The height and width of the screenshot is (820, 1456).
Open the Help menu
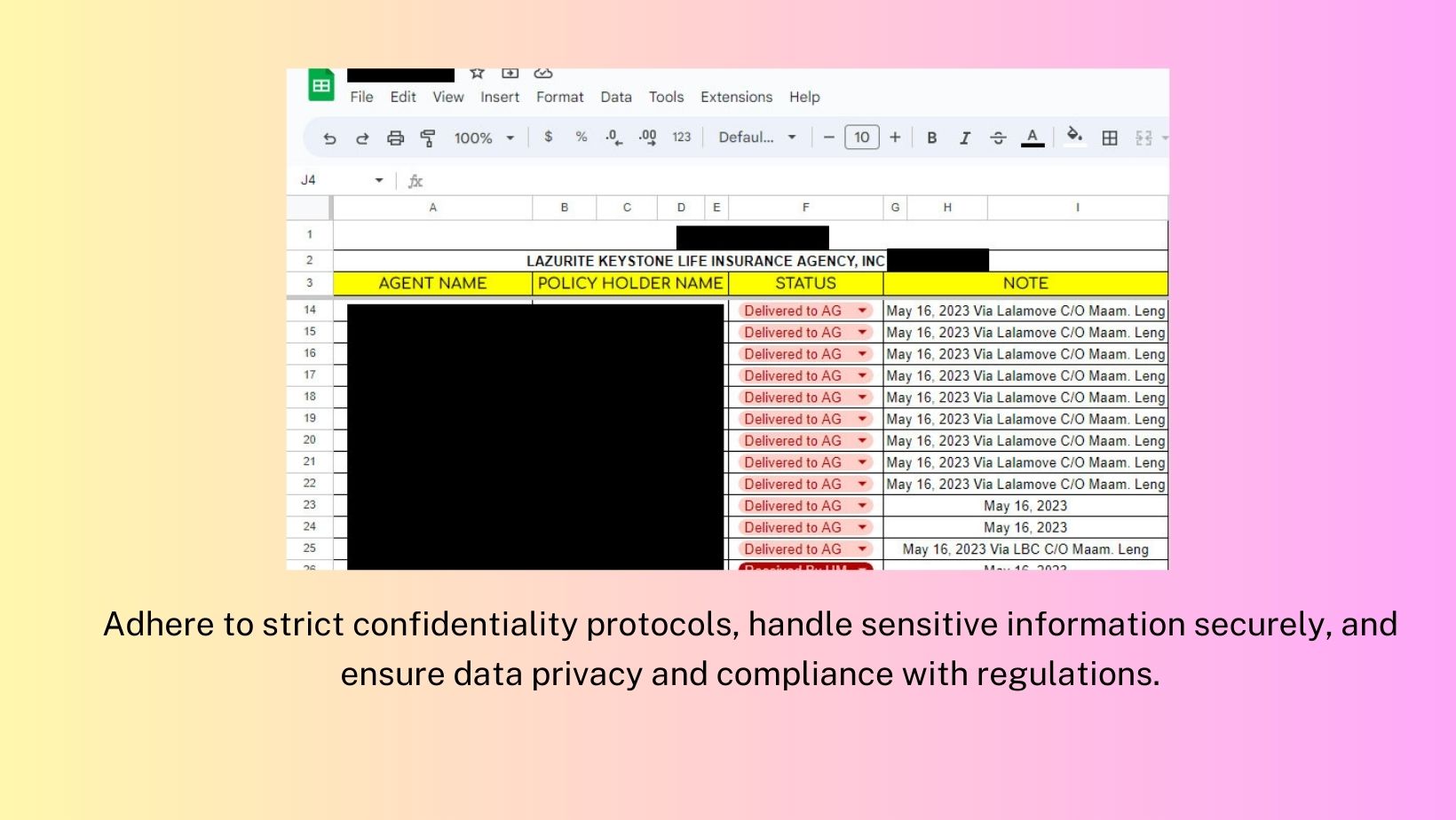click(x=804, y=97)
